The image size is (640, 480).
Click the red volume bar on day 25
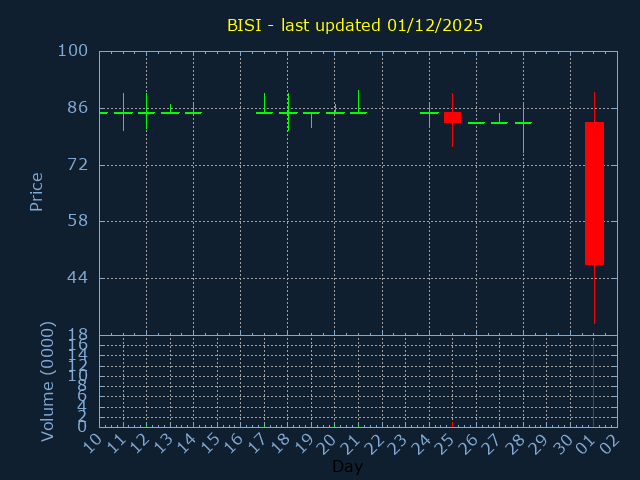[x=452, y=424]
